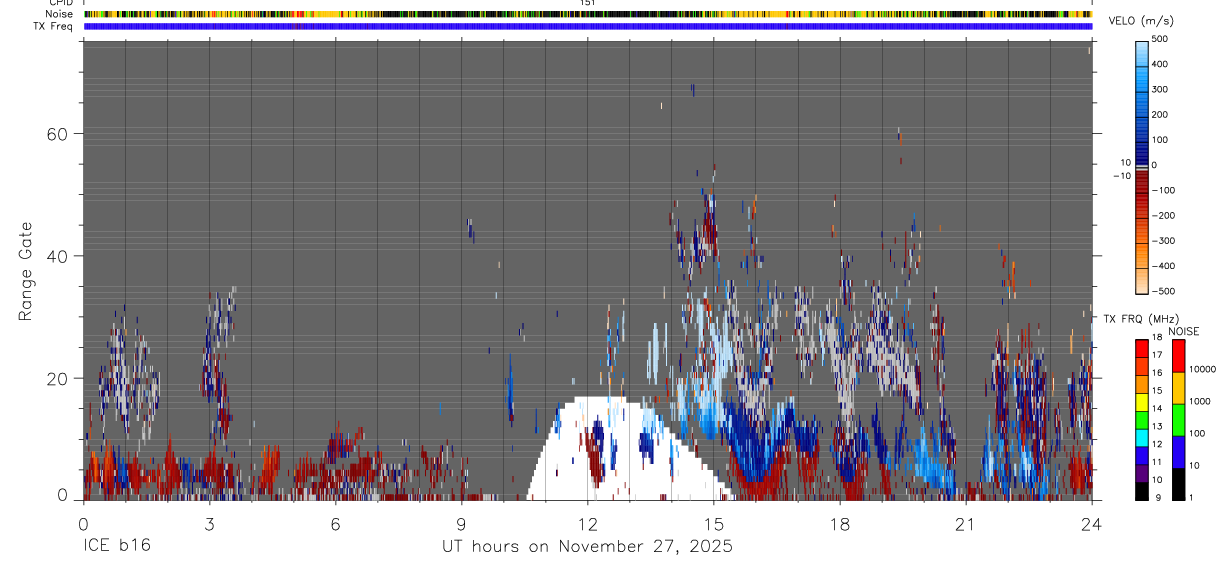Click the red swatch in NOISE legend
1228x567 pixels.
point(1178,355)
